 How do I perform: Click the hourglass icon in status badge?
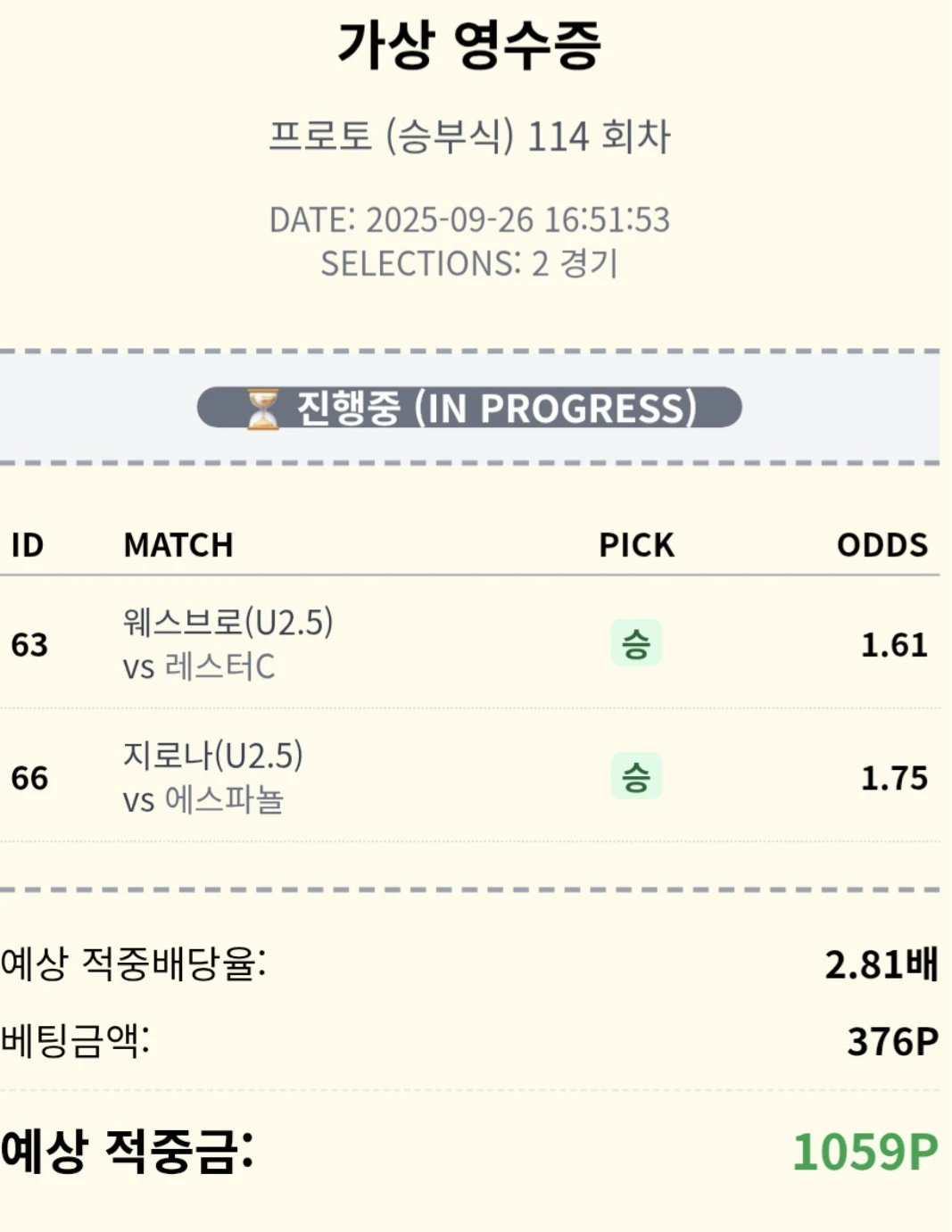pos(262,409)
